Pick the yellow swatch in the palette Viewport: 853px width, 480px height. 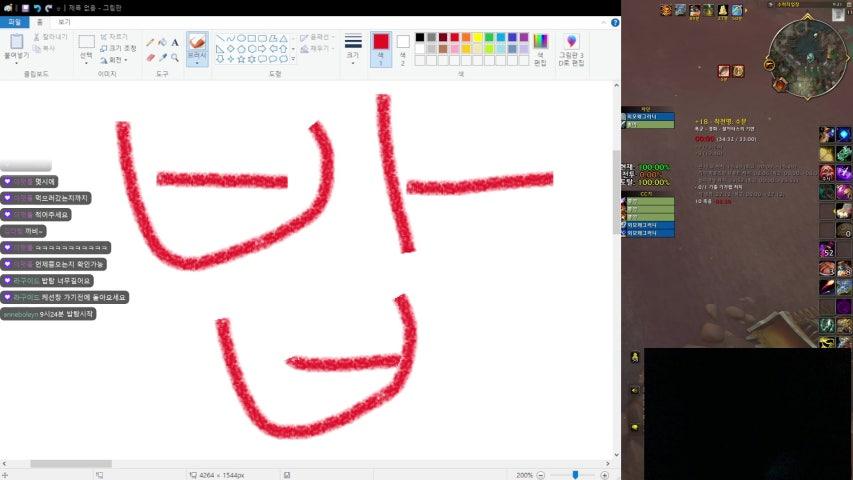[x=478, y=37]
